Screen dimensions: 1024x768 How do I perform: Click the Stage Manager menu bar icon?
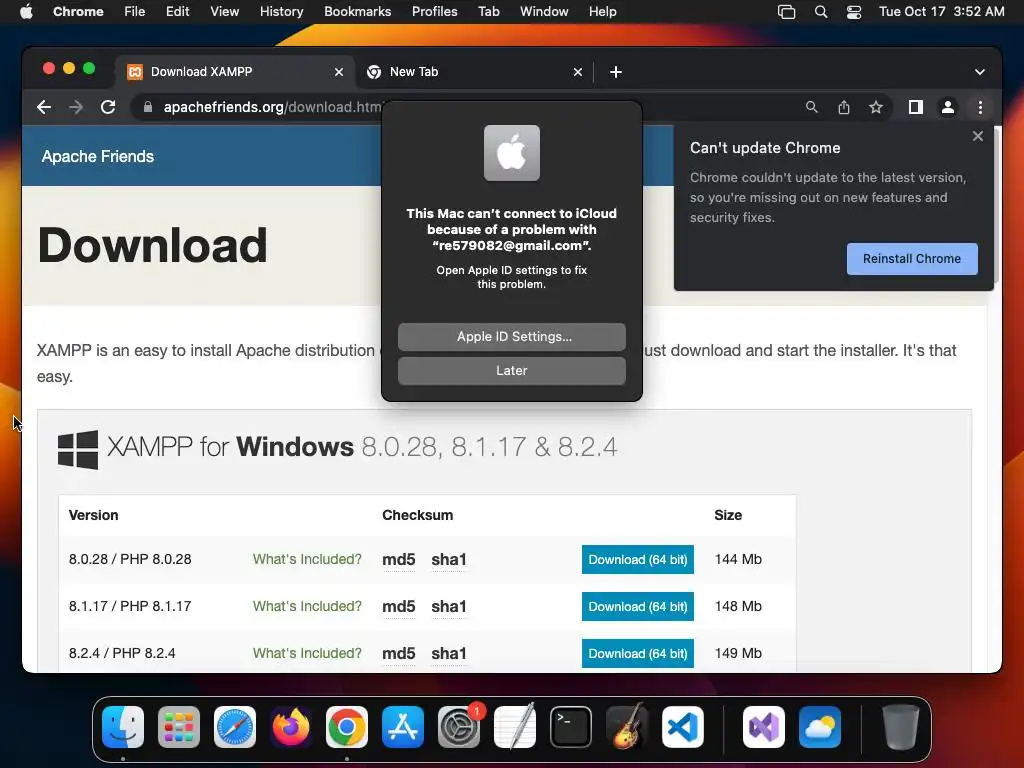click(786, 12)
